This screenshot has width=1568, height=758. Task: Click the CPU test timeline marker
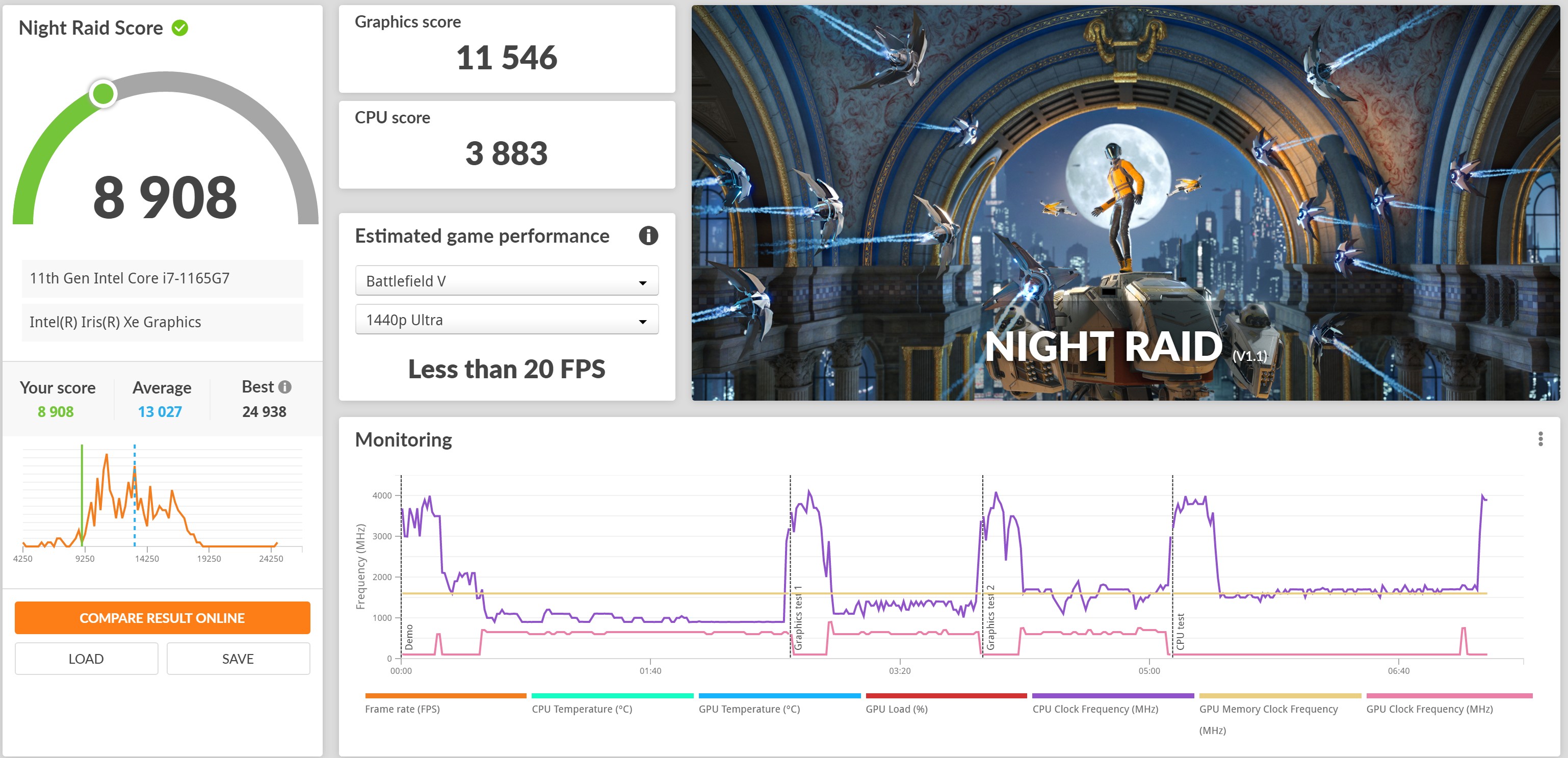pos(1180,632)
